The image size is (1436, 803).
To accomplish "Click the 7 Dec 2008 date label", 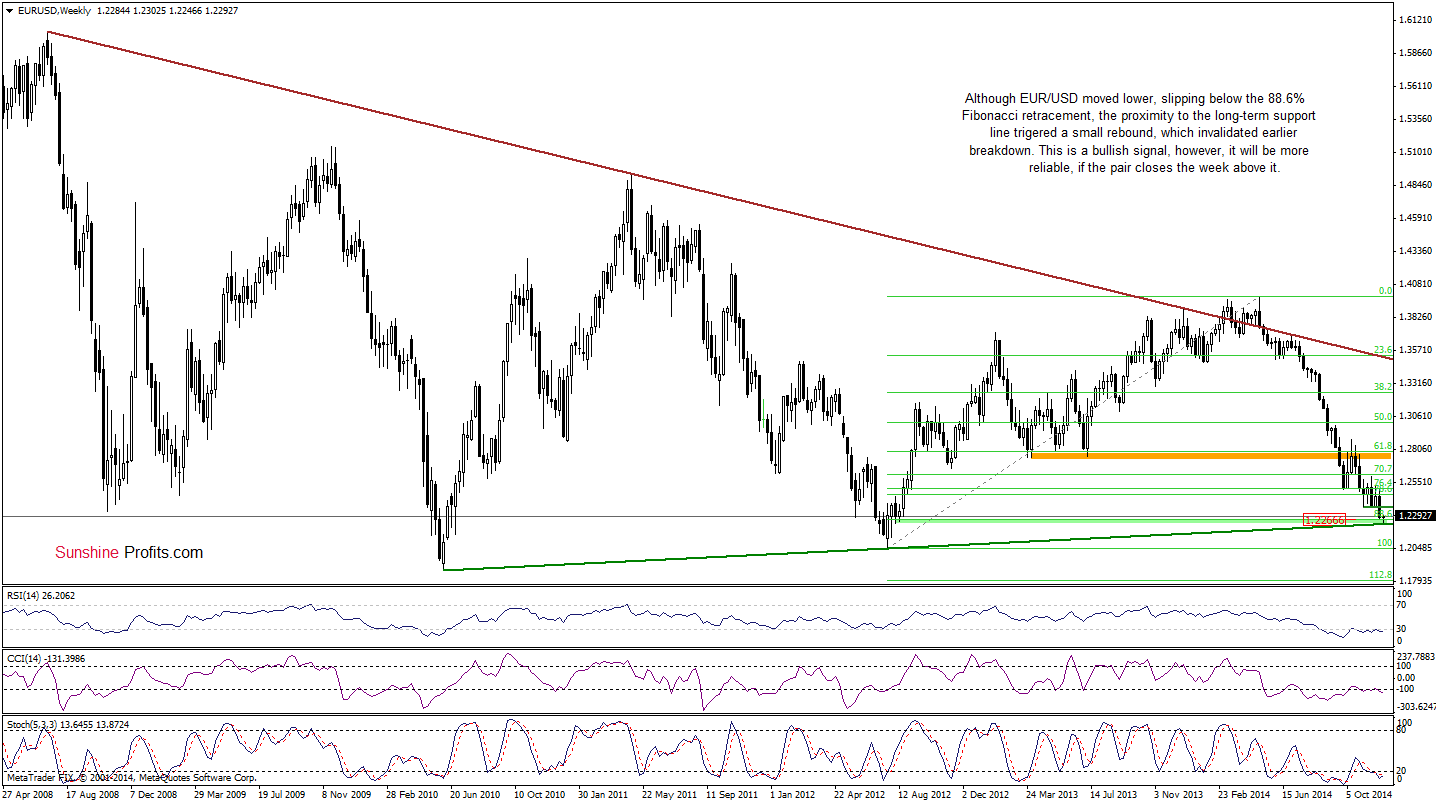I will click(155, 794).
